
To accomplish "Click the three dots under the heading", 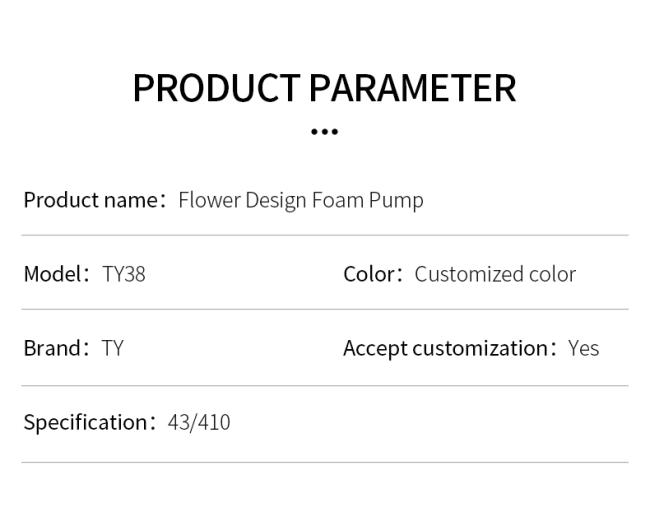I will (x=325, y=132).
